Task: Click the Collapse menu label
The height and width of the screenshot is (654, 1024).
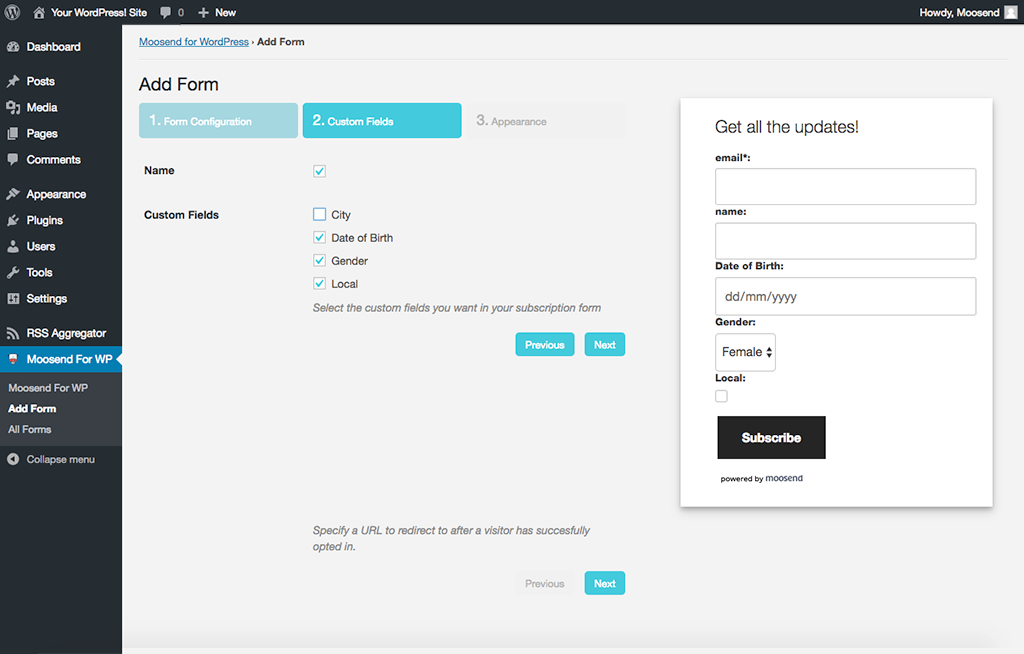Action: click(61, 459)
